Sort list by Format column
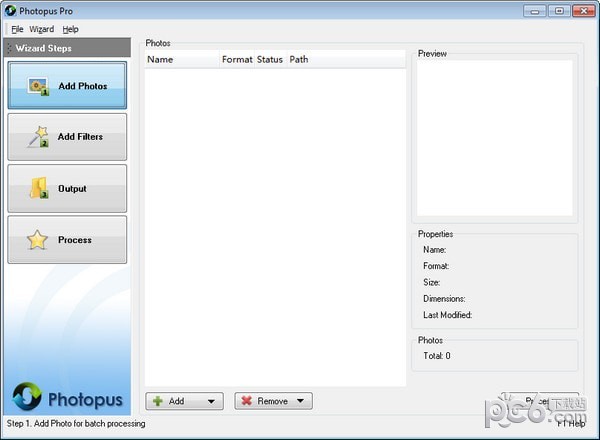This screenshot has height=440, width=600. tap(237, 60)
